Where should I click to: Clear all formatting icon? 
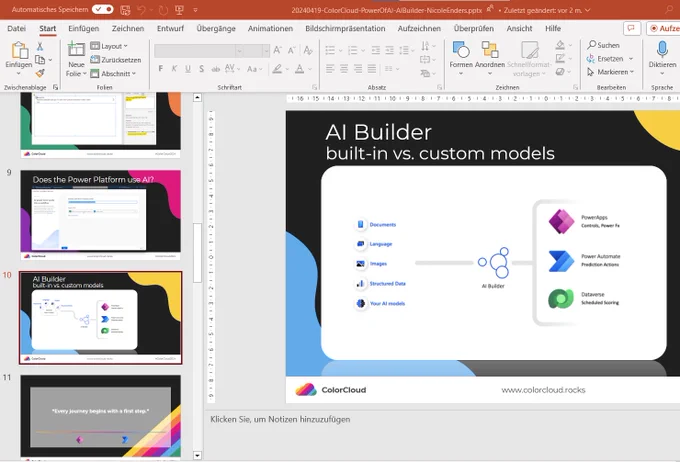point(308,50)
